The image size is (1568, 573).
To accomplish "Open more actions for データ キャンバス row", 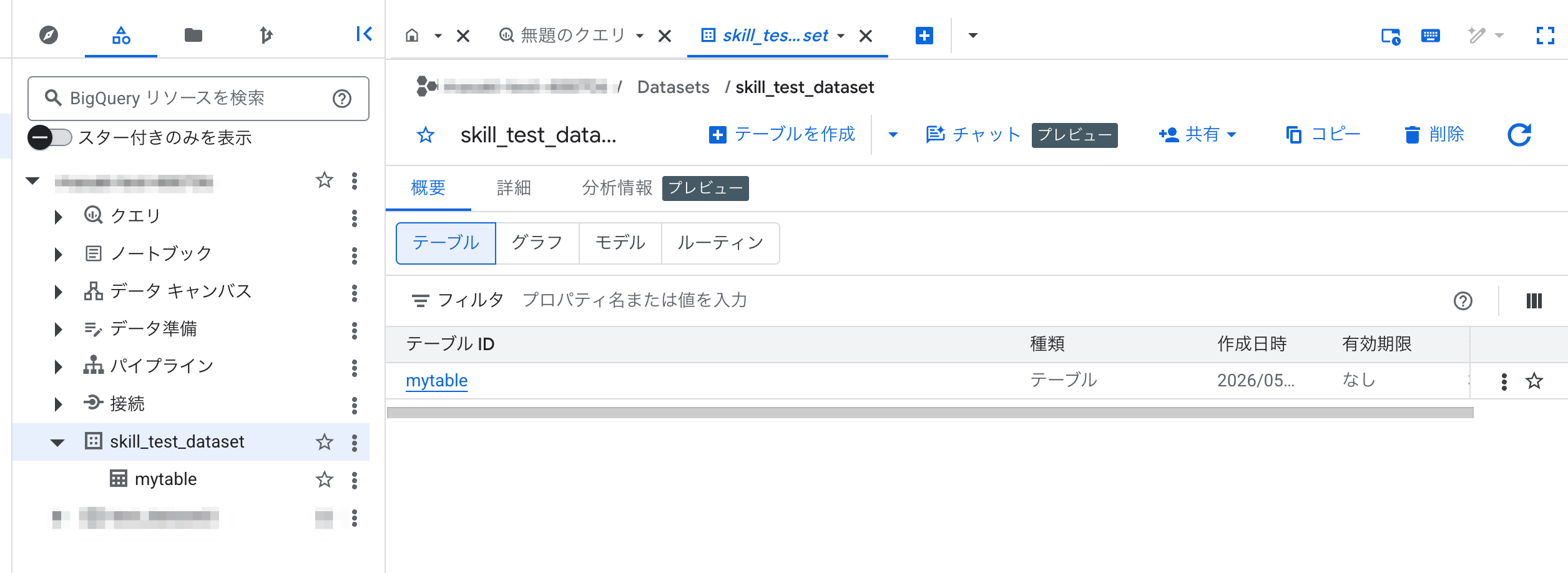I will (355, 293).
